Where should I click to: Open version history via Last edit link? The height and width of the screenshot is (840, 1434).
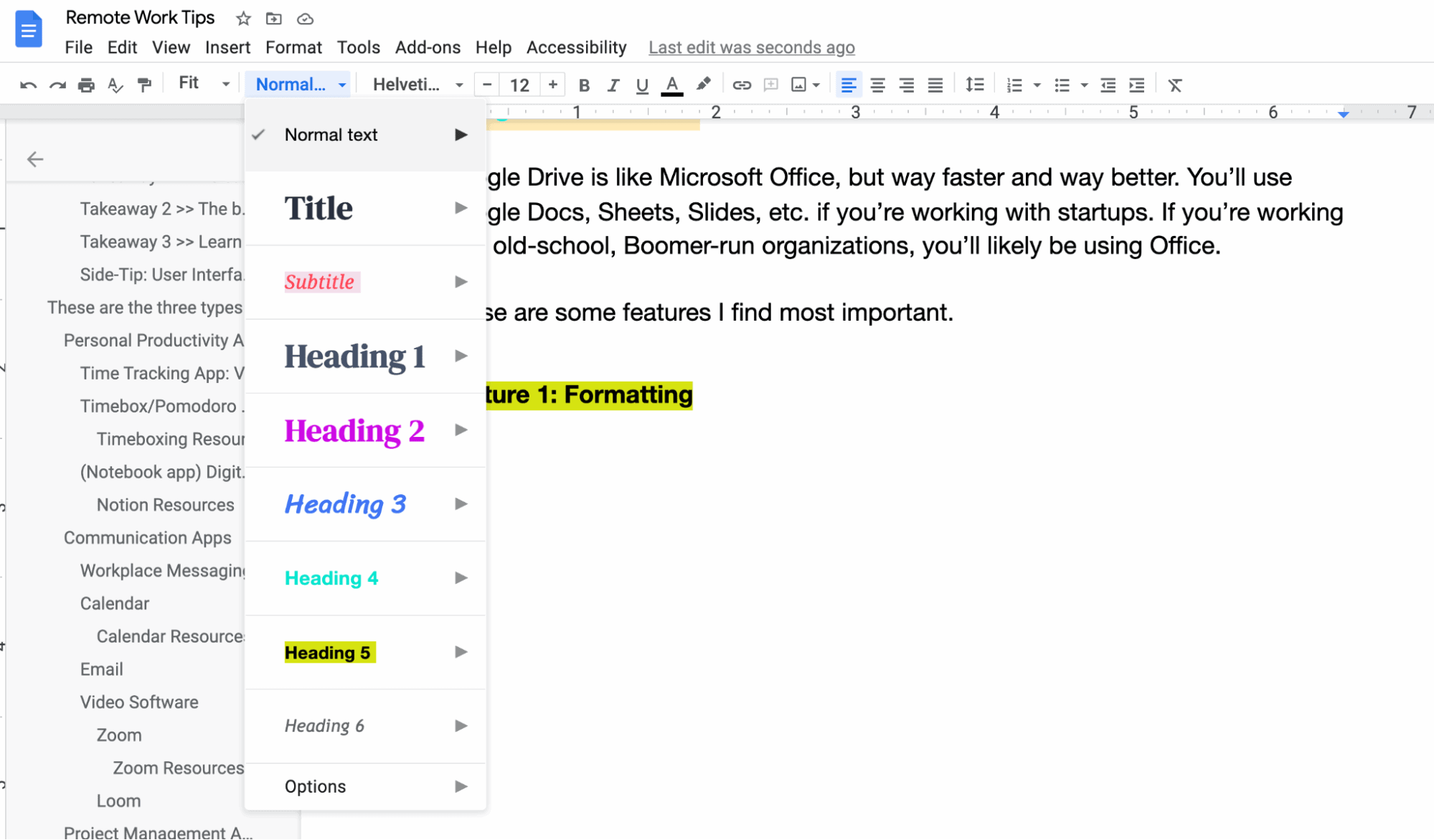point(751,47)
